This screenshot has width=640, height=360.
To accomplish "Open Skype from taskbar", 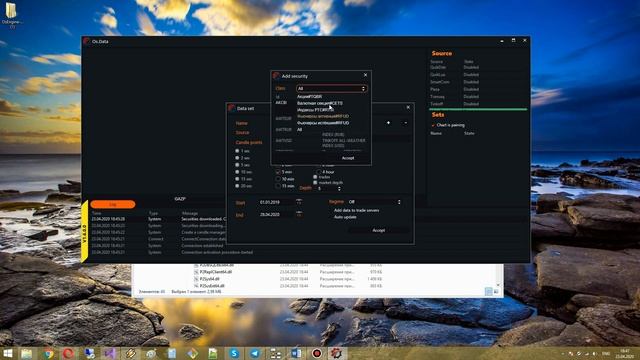I will (x=234, y=353).
